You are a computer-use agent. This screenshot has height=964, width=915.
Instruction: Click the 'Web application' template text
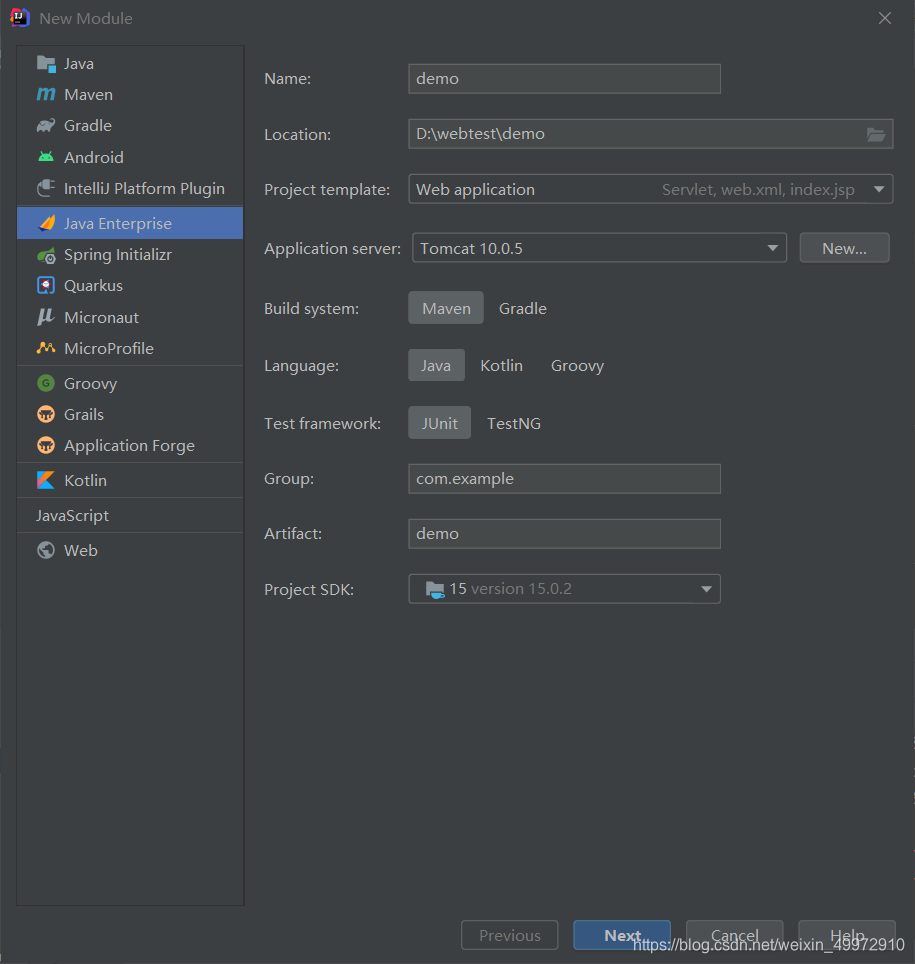tap(475, 189)
